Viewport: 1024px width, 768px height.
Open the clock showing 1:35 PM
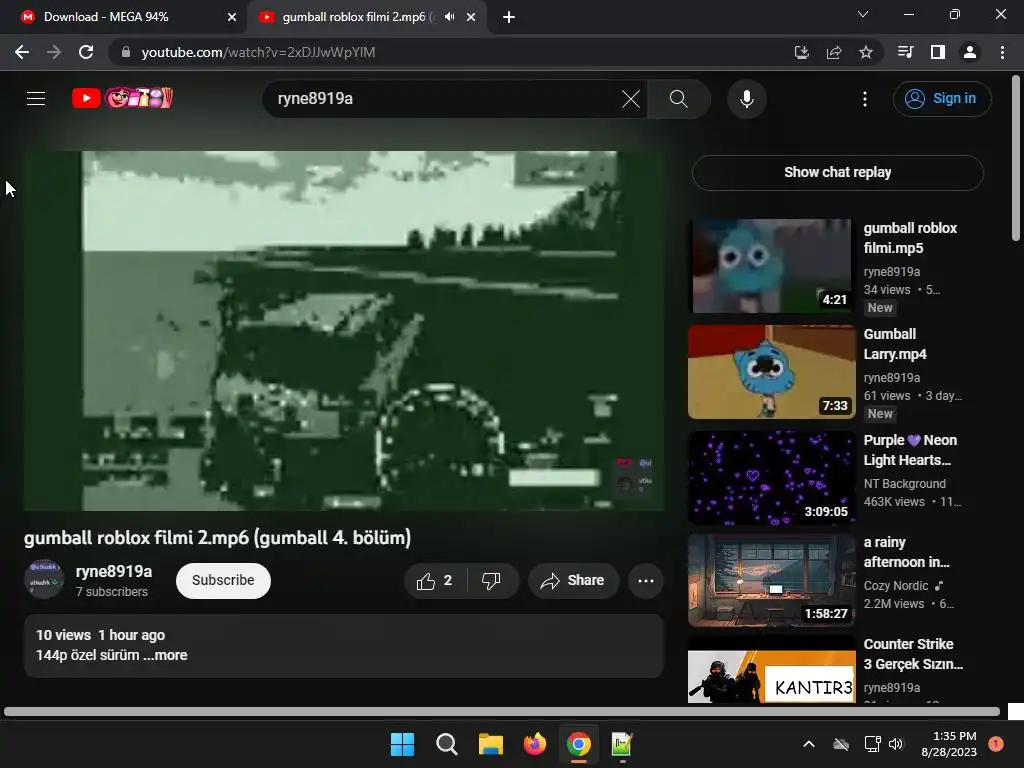tap(949, 744)
